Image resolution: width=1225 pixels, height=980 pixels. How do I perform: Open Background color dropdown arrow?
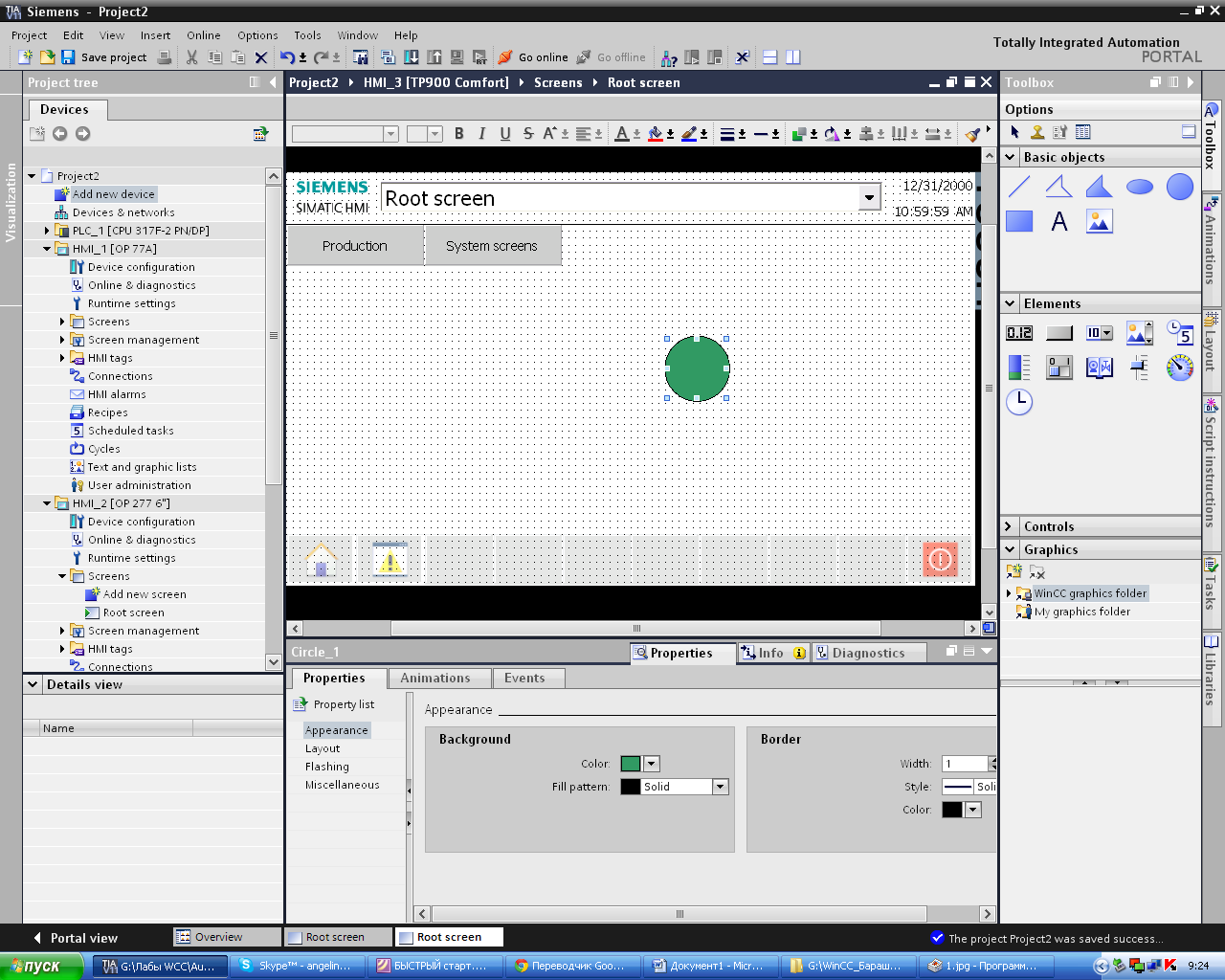pyautogui.click(x=652, y=764)
